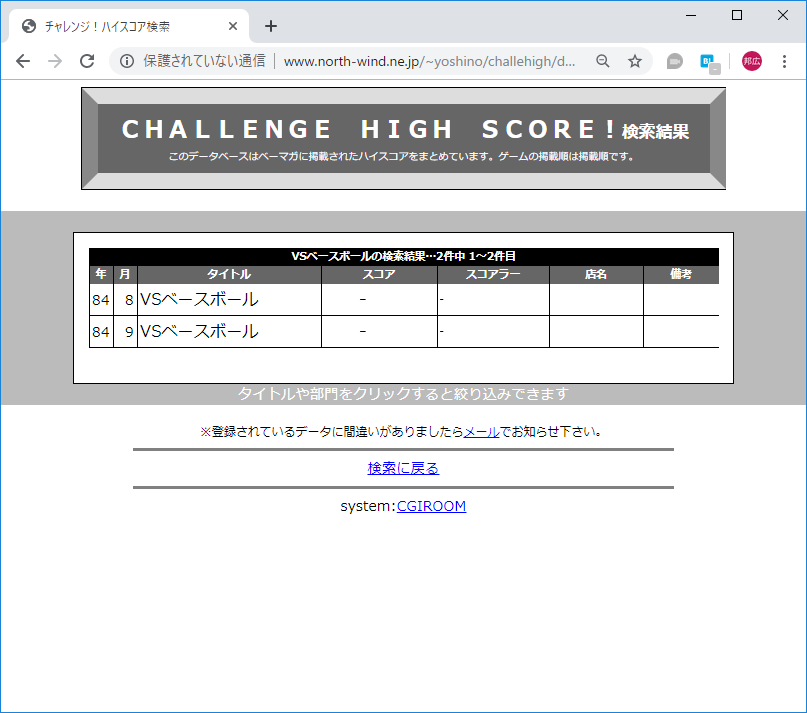Viewport: 807px width, 713px height.
Task: Select the チャレンジ!ハイスコア検索 tab
Action: (120, 26)
